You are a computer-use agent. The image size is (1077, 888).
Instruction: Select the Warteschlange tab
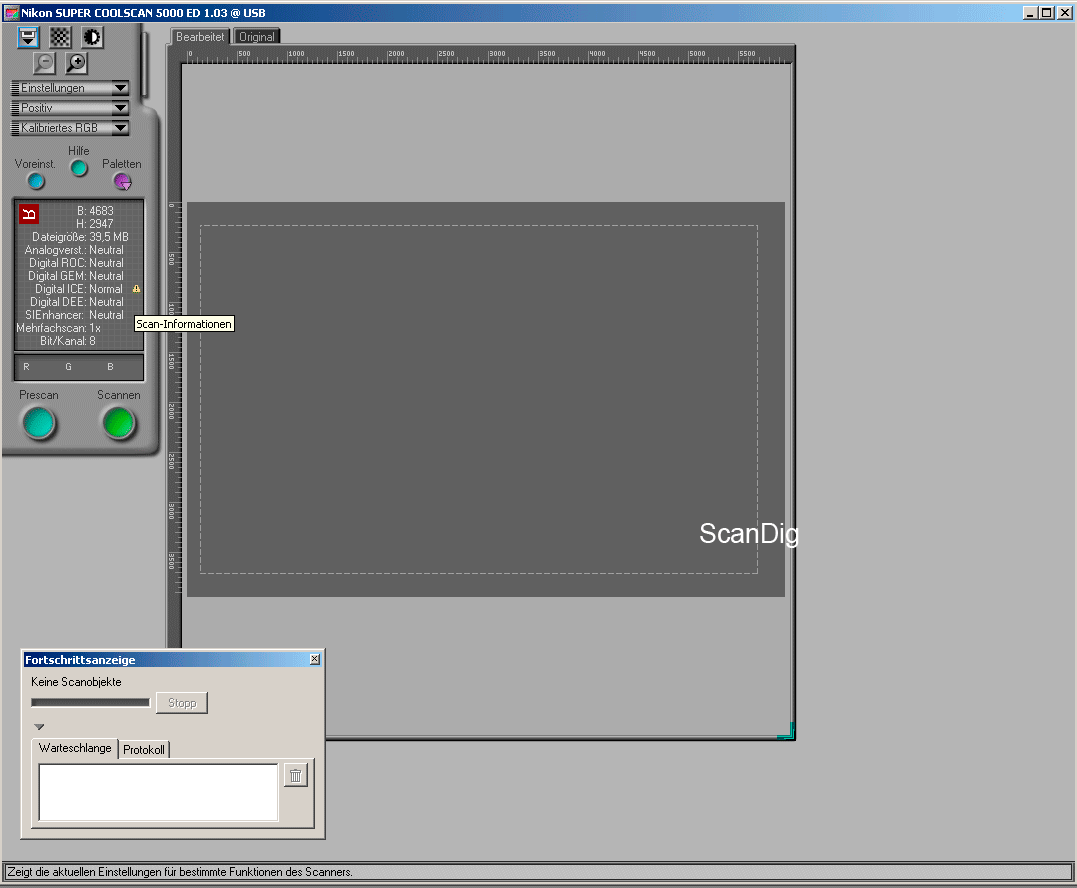click(75, 748)
